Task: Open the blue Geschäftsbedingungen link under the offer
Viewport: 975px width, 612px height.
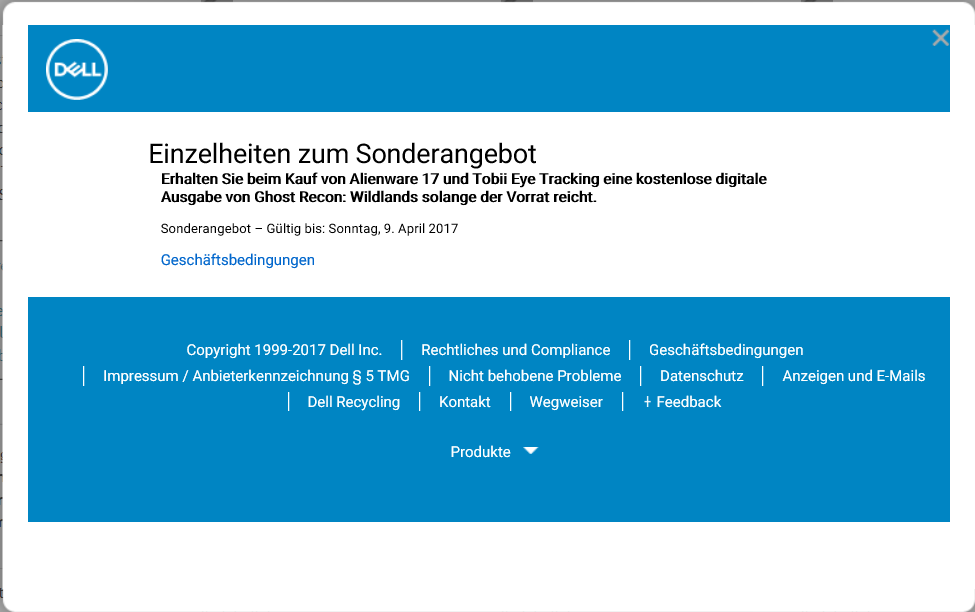Action: point(238,260)
